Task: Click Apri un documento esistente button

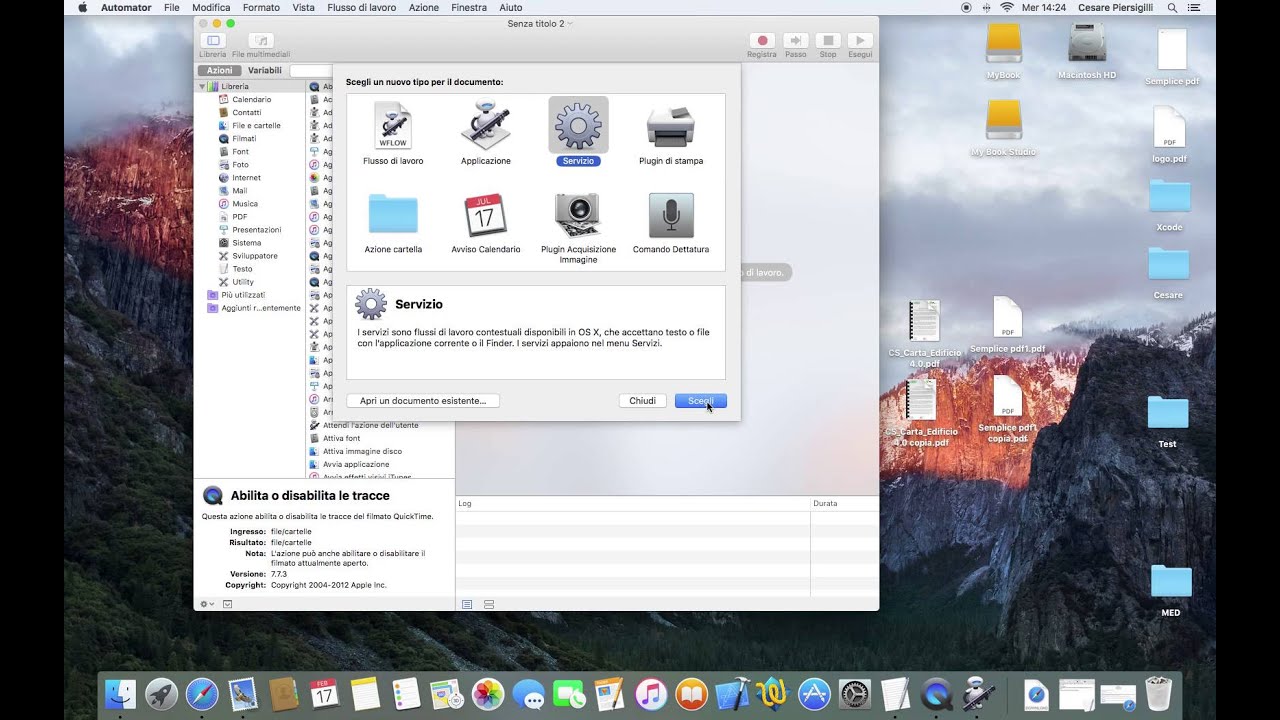Action: point(423,401)
